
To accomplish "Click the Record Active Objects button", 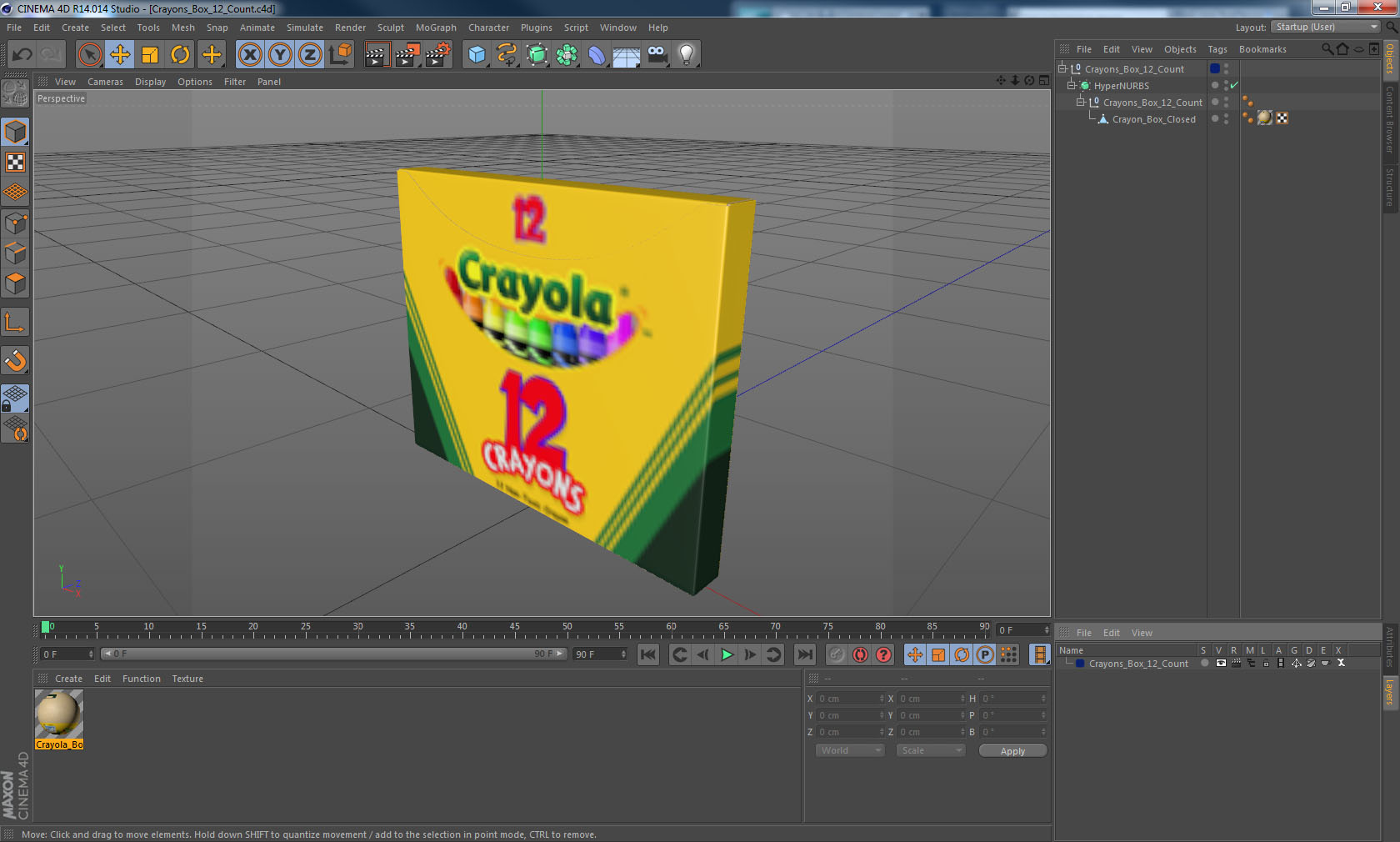I will pos(837,654).
